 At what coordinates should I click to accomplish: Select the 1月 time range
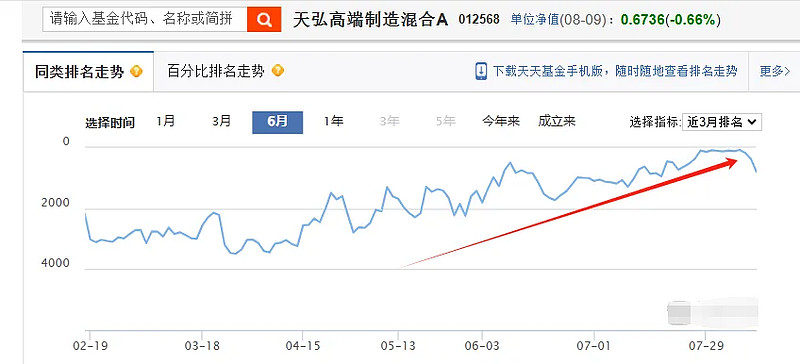(x=166, y=122)
